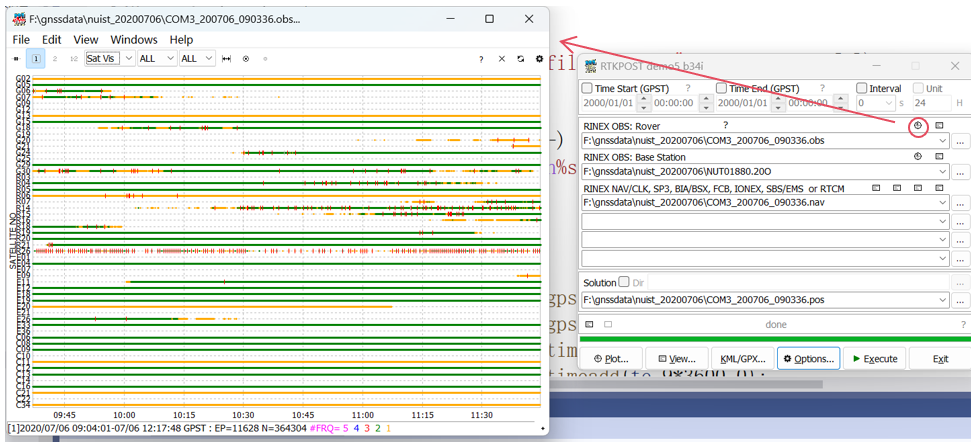Click the view icon for Rover observation file
971x442 pixels.
[939, 126]
